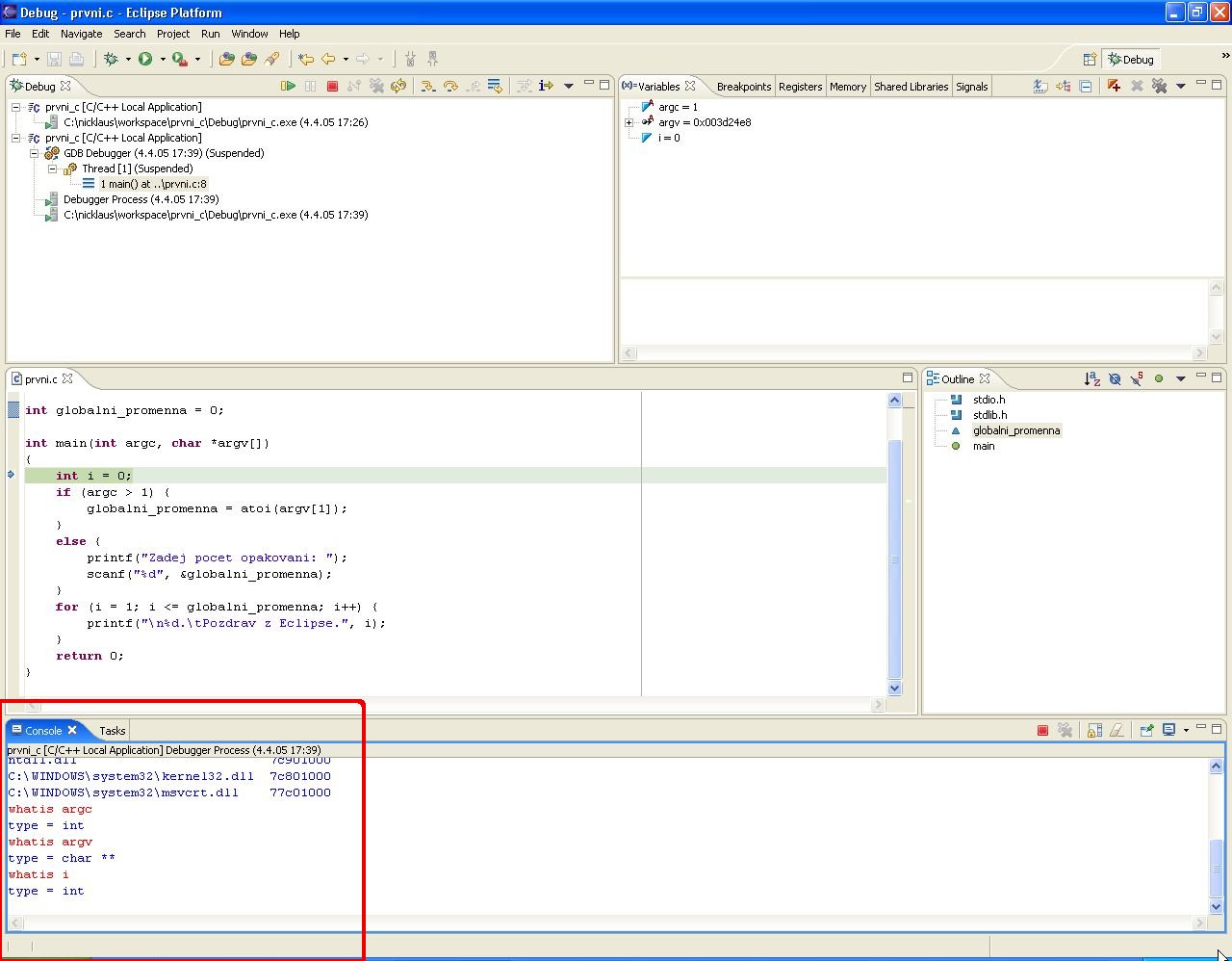
Task: Toggle Instruction Stepping Mode
Action: click(546, 86)
